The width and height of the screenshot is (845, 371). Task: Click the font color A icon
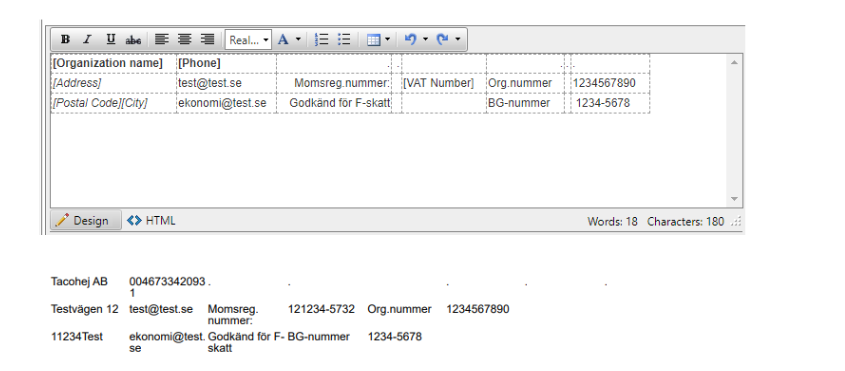tap(283, 39)
